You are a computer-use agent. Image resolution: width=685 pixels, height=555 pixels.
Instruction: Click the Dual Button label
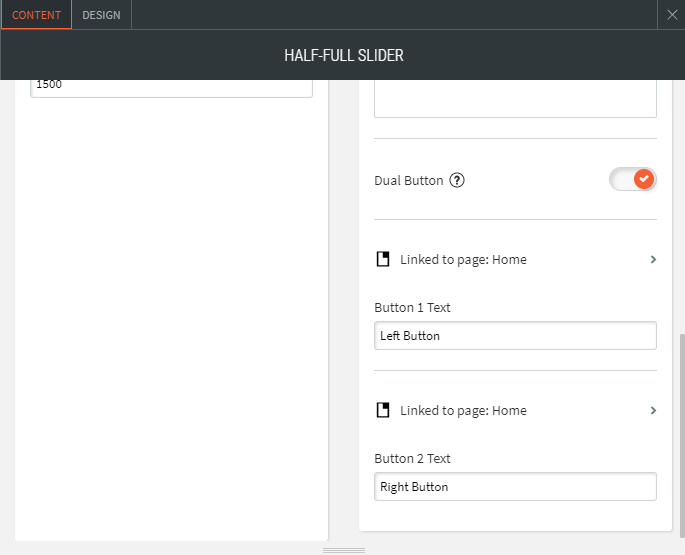click(x=408, y=181)
